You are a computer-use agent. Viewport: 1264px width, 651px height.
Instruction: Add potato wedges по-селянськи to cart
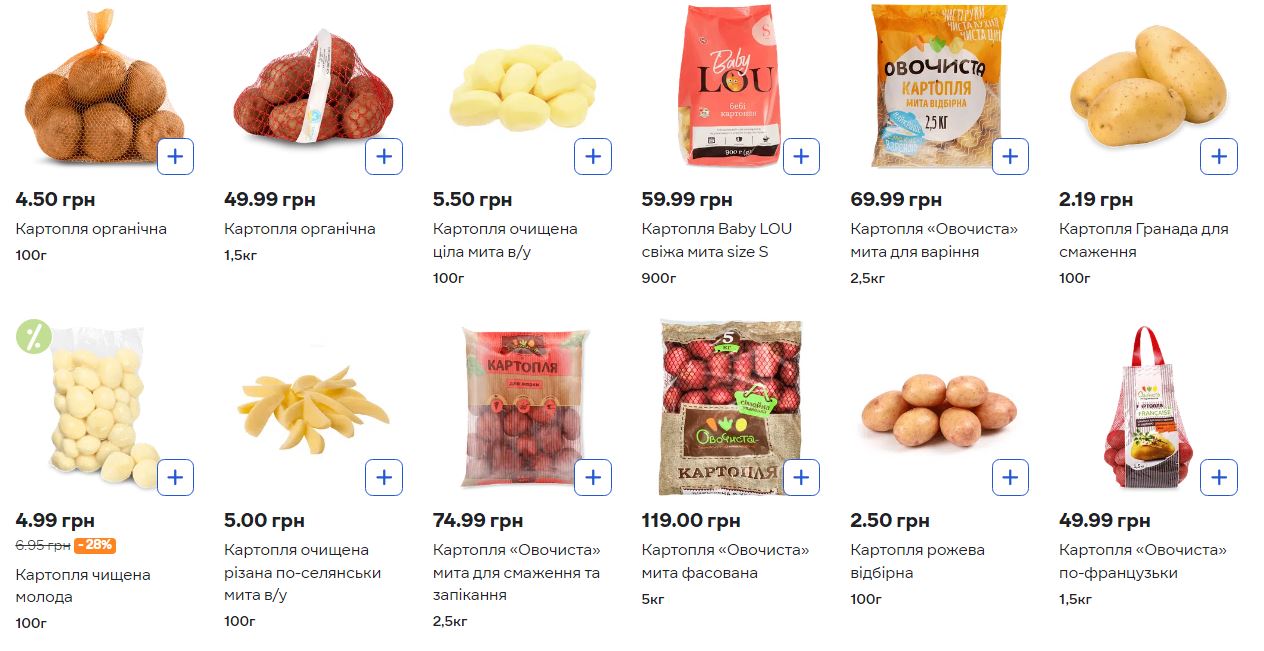[x=384, y=477]
